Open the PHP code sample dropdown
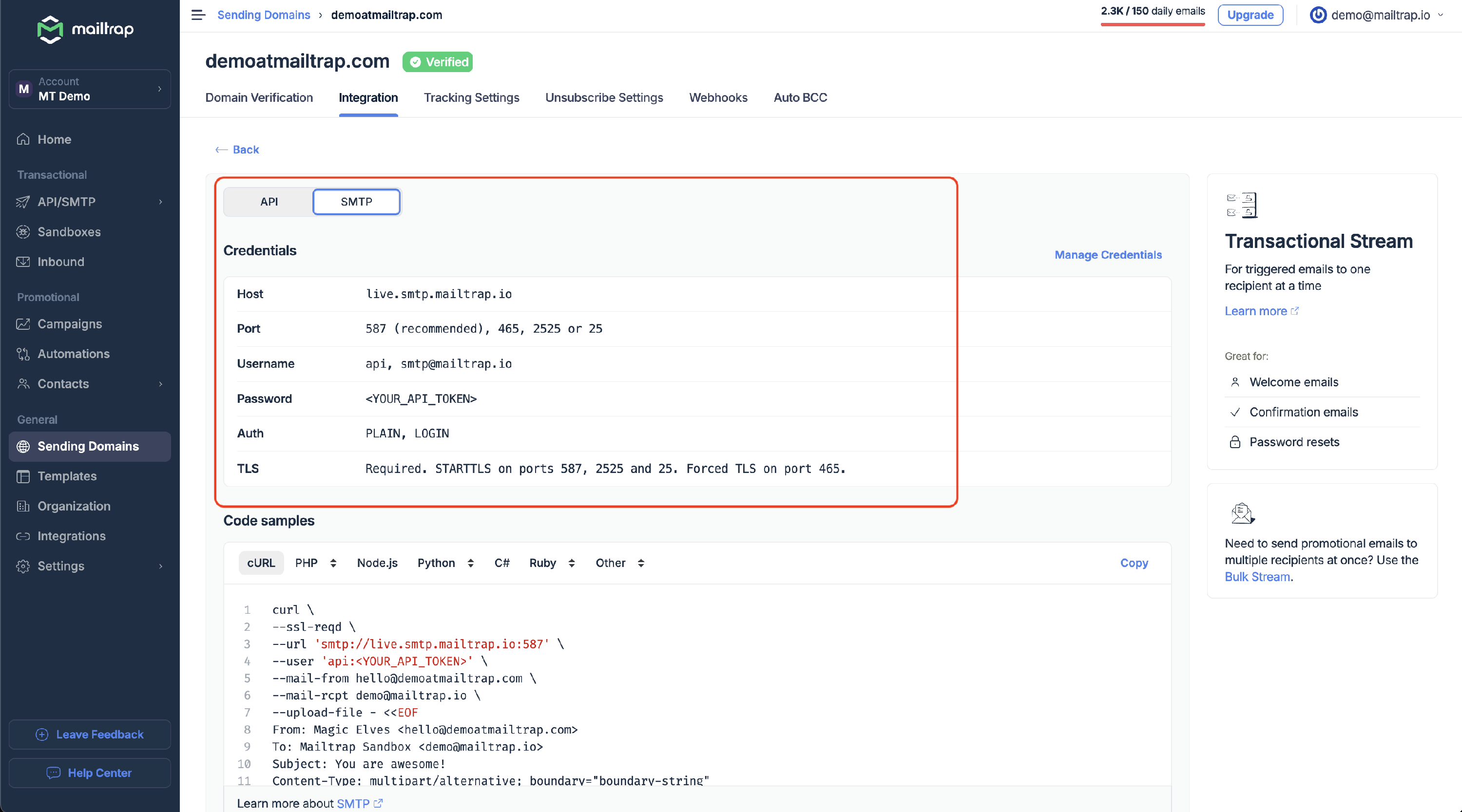1462x812 pixels. tap(316, 563)
